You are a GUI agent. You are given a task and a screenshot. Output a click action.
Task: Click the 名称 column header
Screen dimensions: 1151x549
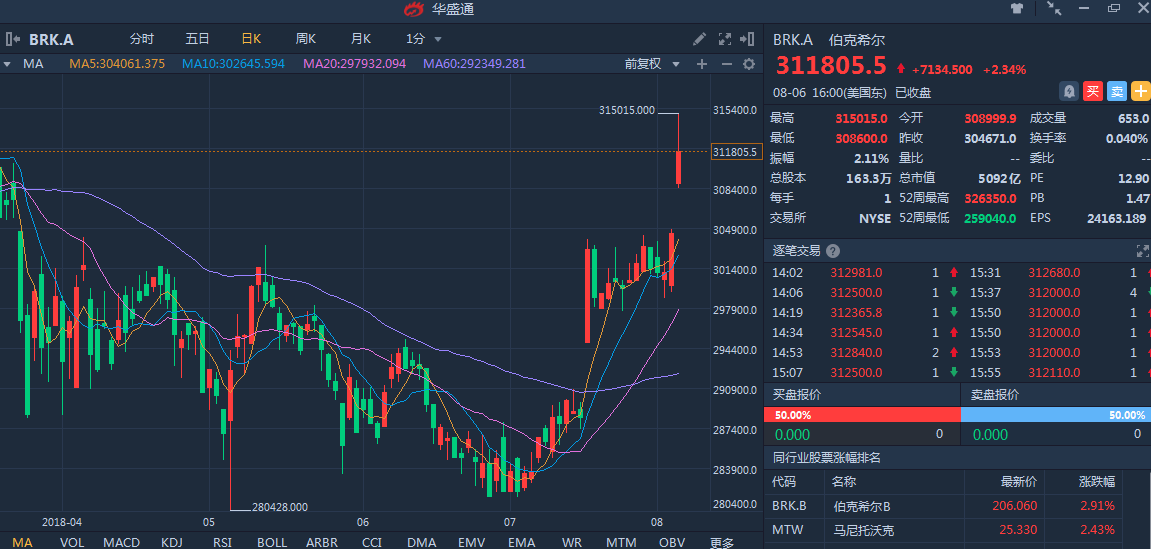coord(843,481)
